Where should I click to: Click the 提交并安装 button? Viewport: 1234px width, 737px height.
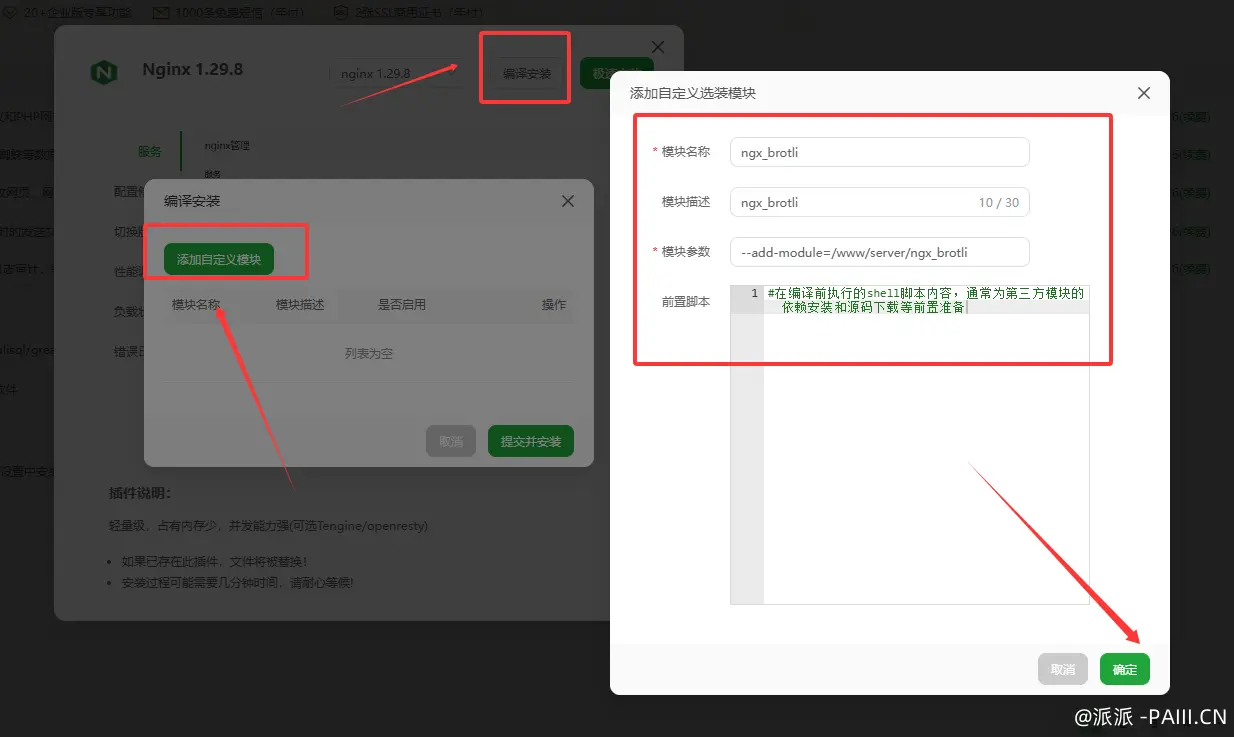click(x=531, y=441)
